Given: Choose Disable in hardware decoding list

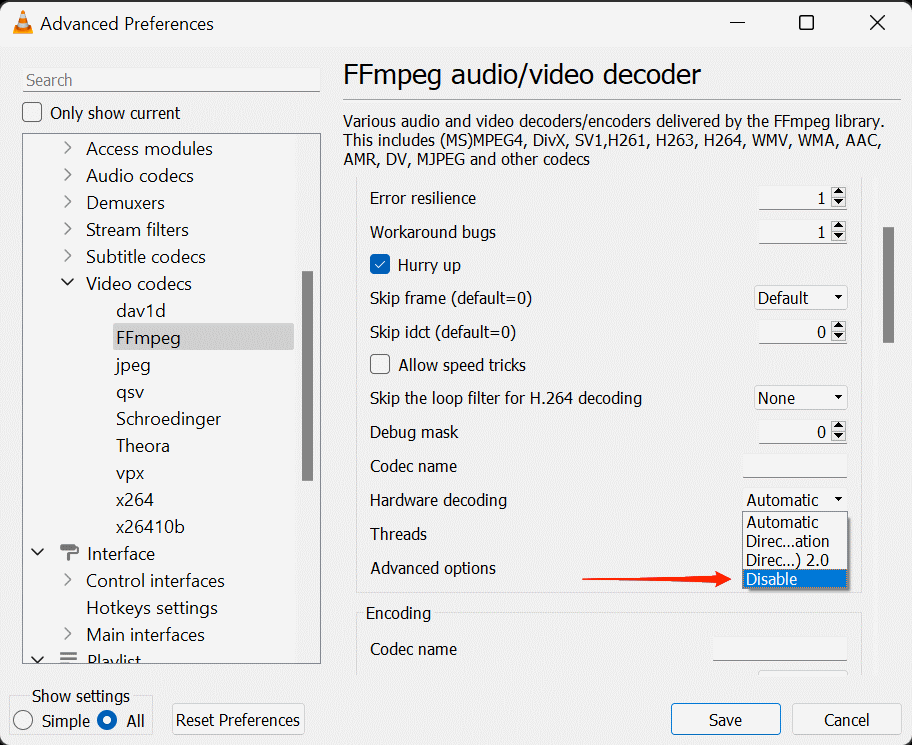Looking at the screenshot, I should pyautogui.click(x=795, y=579).
